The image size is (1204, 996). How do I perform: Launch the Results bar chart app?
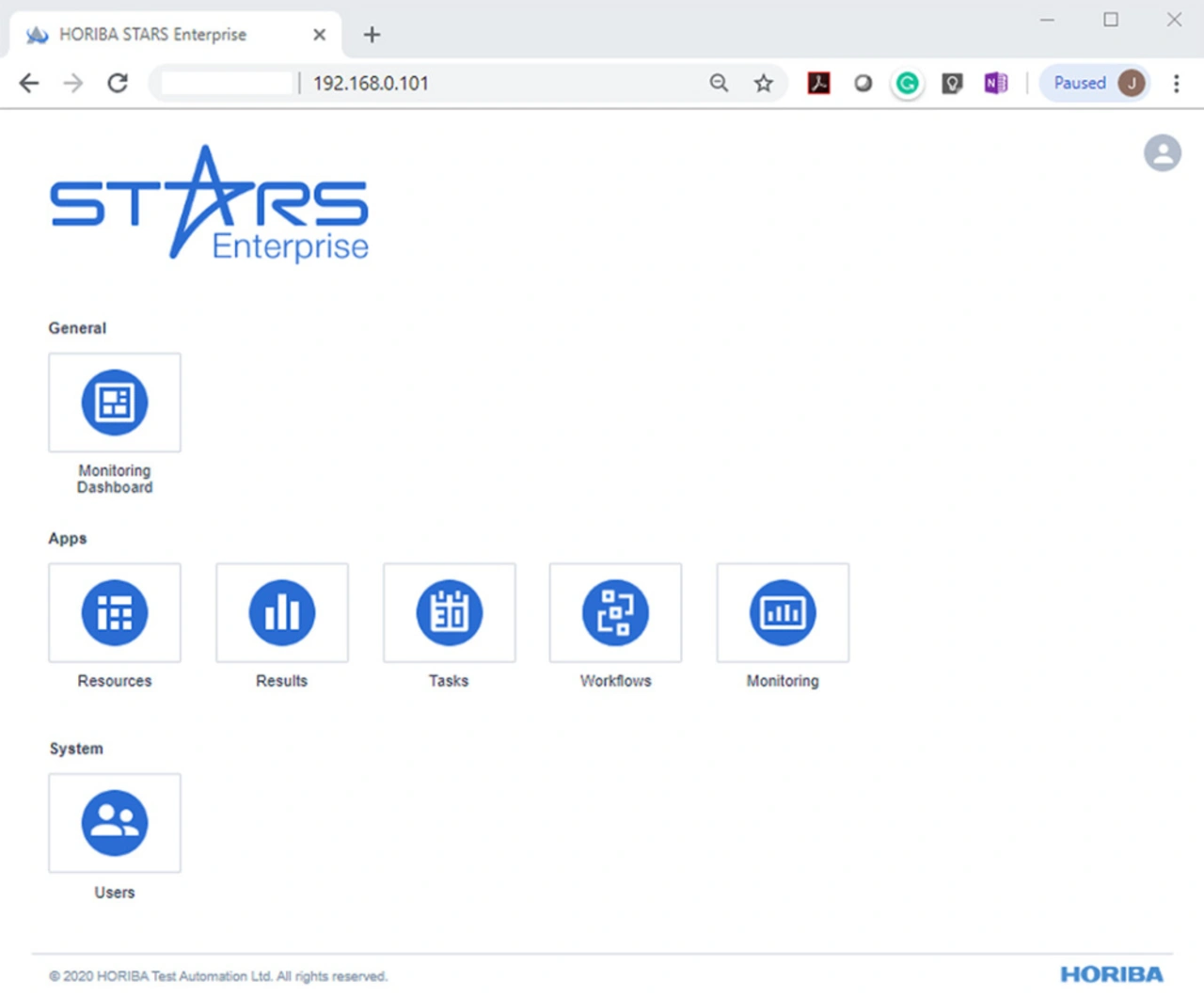tap(282, 613)
